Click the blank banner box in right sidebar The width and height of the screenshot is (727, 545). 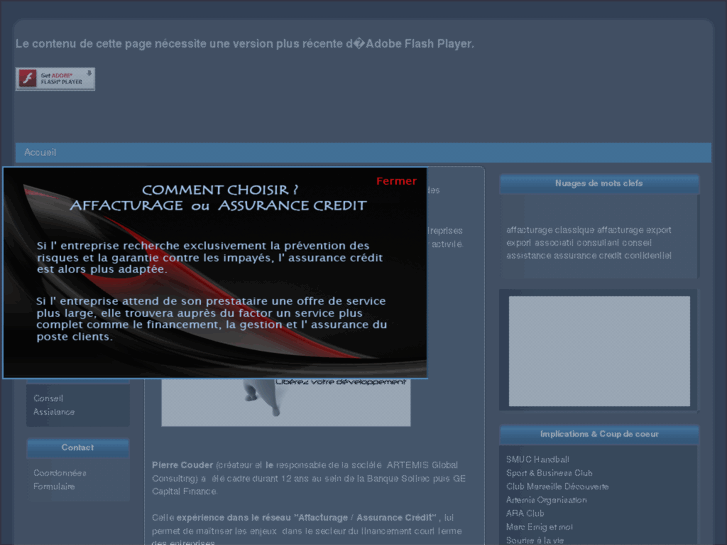click(x=599, y=351)
